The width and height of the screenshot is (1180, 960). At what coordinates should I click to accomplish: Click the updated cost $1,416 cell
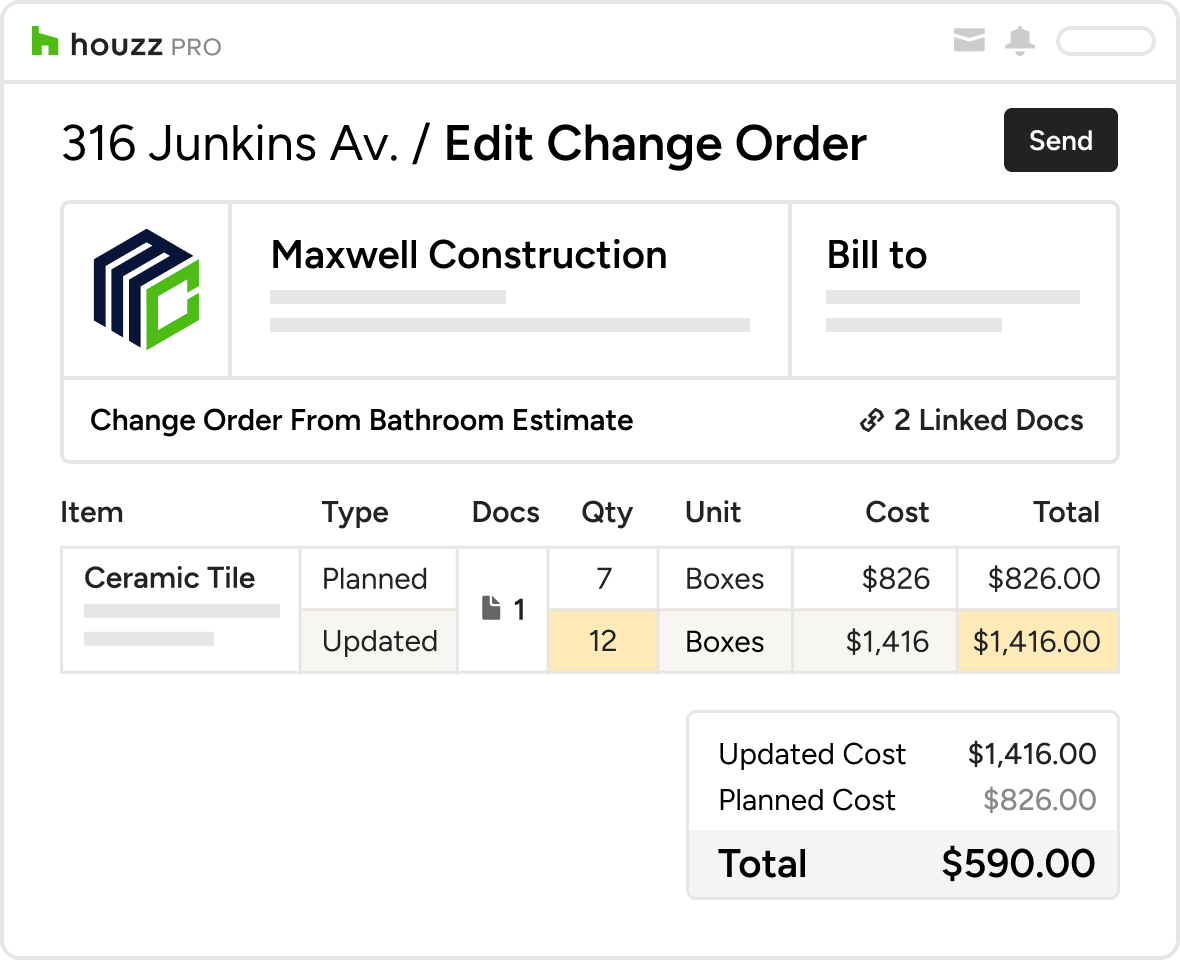click(x=874, y=641)
